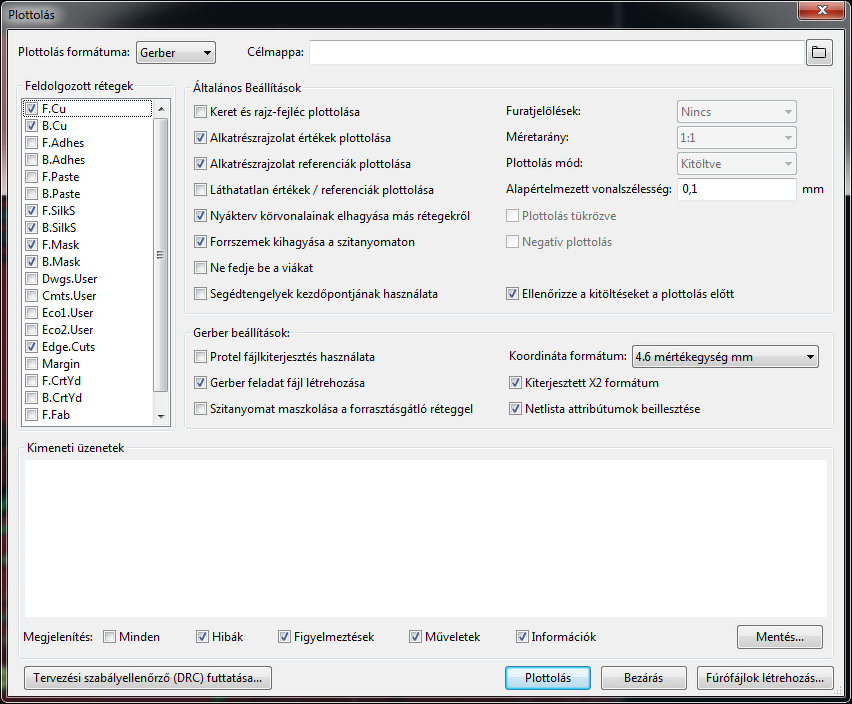852x704 pixels.
Task: Enable the Margin layer
Action: pos(32,363)
